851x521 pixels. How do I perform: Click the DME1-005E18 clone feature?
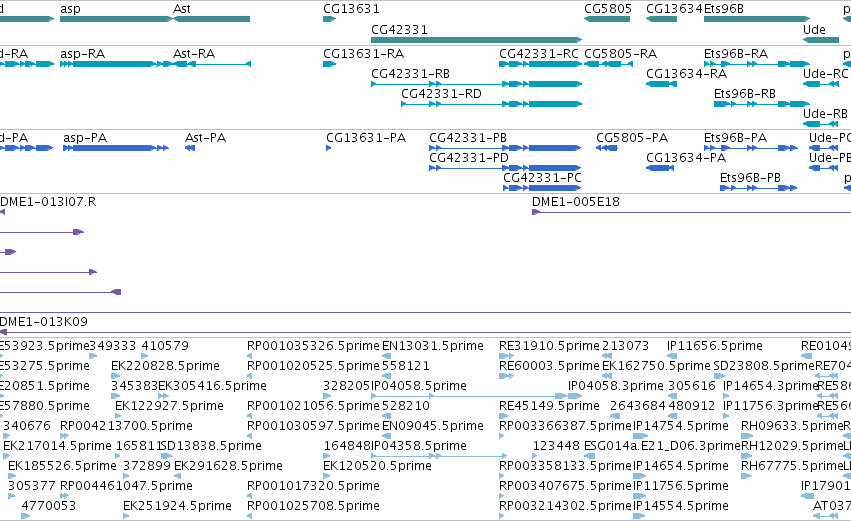coord(691,212)
